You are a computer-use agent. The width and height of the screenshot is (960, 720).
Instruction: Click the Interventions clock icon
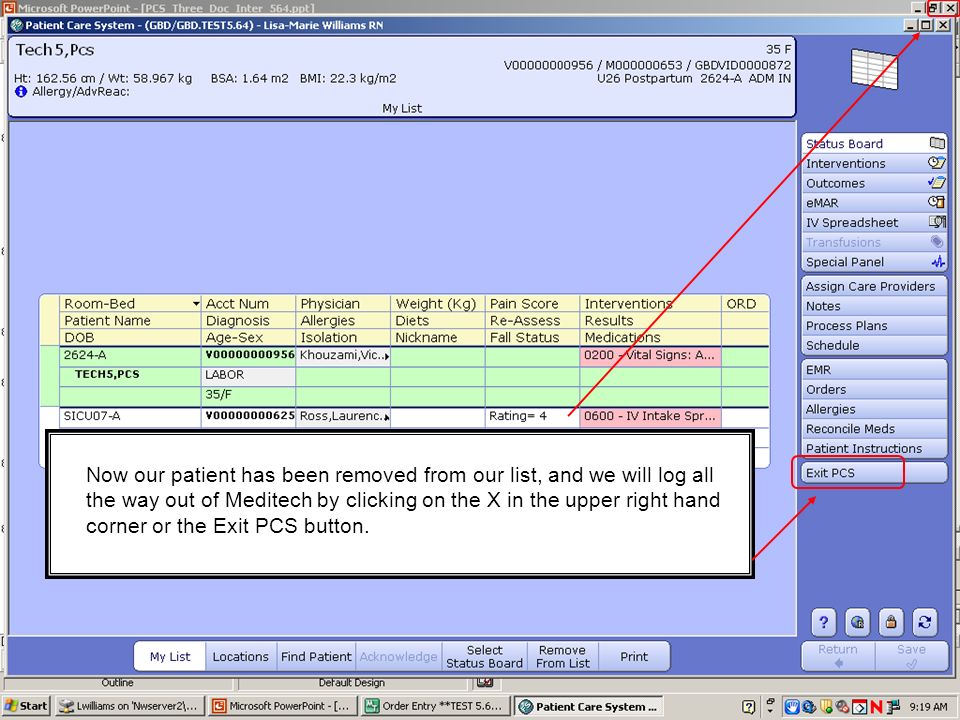937,163
